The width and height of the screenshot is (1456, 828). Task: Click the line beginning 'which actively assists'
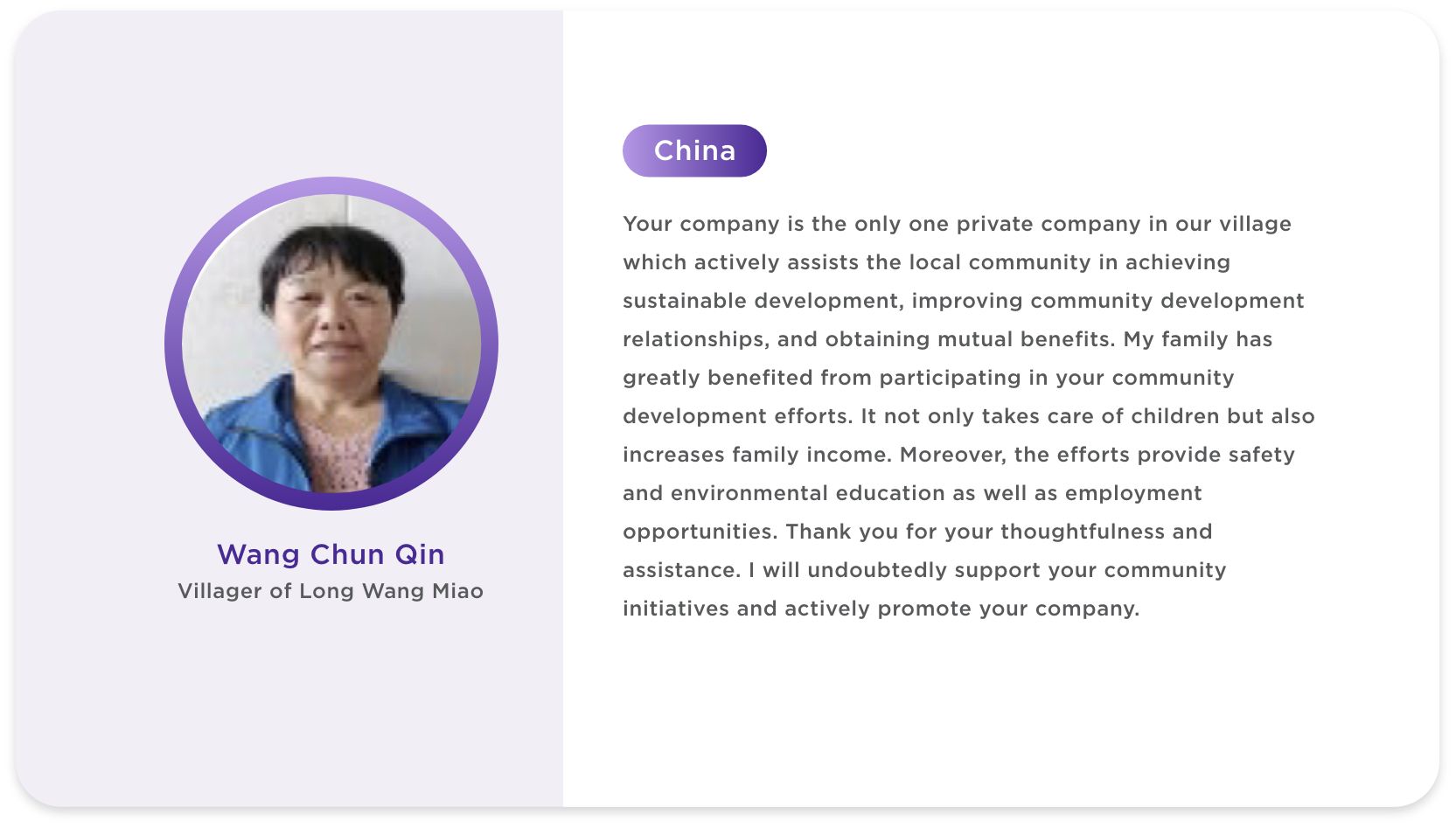[926, 262]
